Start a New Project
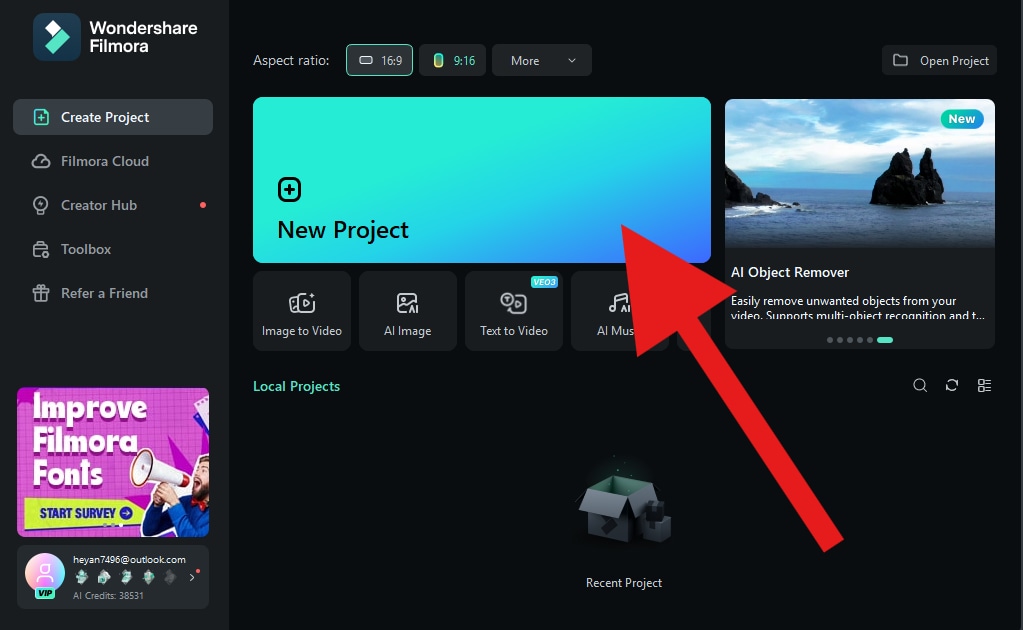Image resolution: width=1023 pixels, height=630 pixels. 481,180
